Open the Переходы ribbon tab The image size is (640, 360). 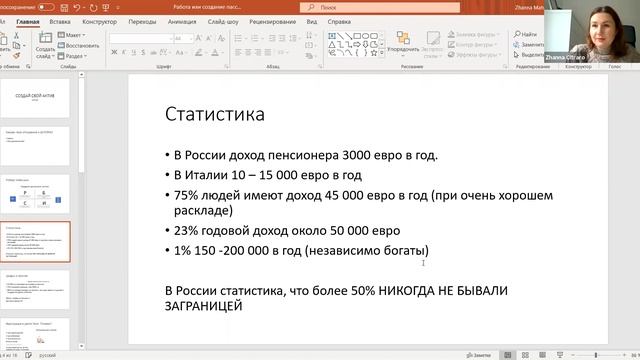tap(142, 22)
